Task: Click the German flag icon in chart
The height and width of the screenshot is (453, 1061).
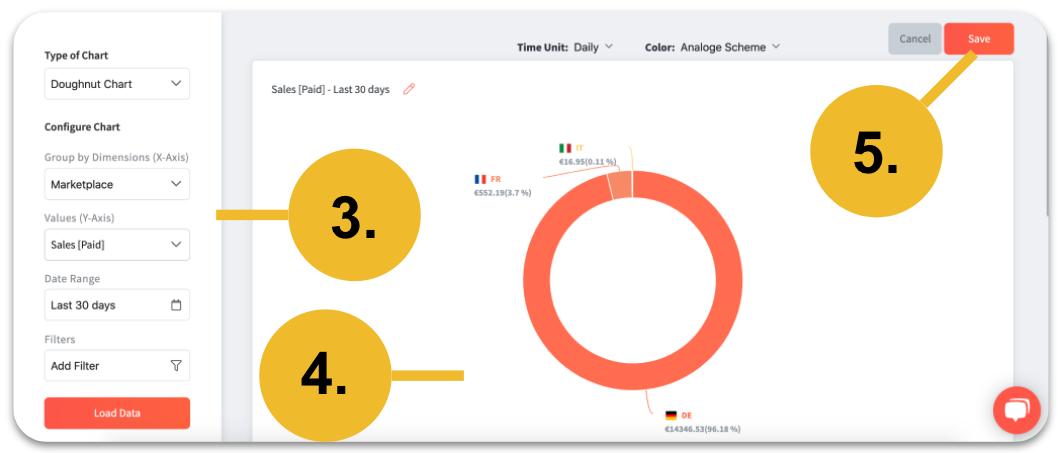Action: tap(671, 415)
